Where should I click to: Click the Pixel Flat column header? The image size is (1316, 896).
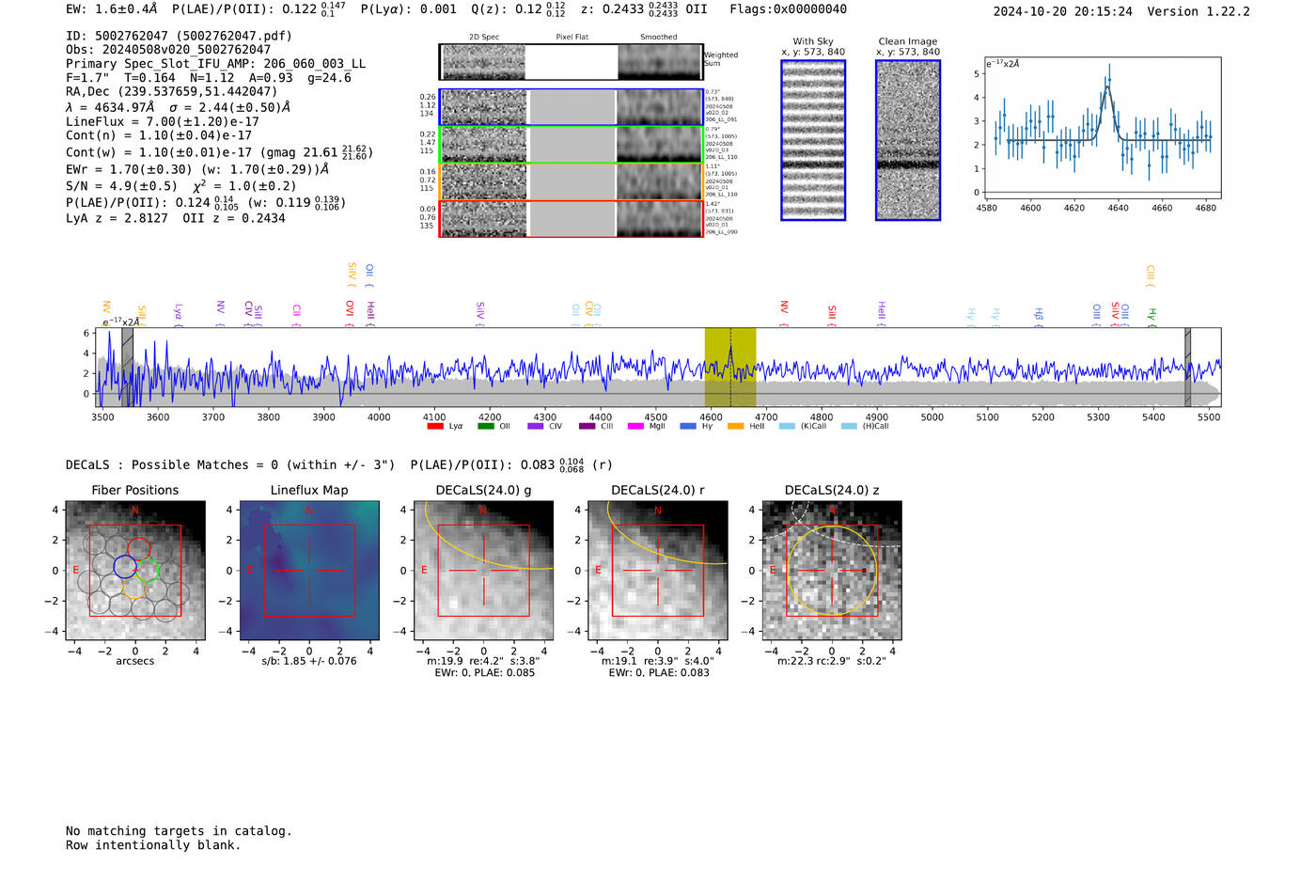click(572, 38)
